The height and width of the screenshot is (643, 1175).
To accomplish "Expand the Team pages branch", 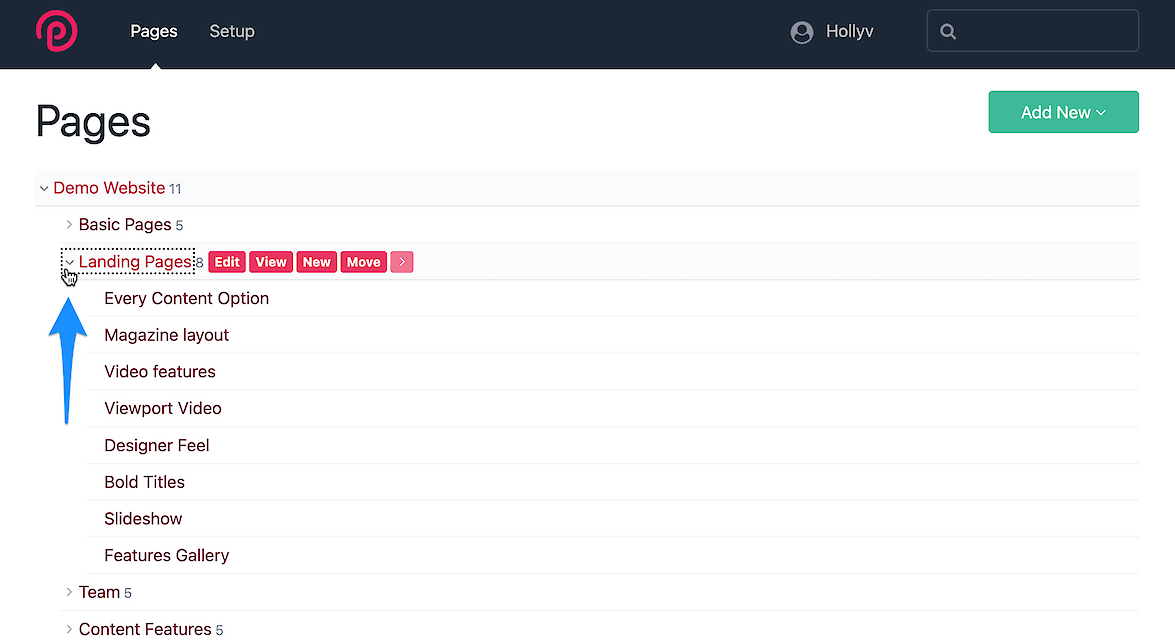I will pos(69,593).
